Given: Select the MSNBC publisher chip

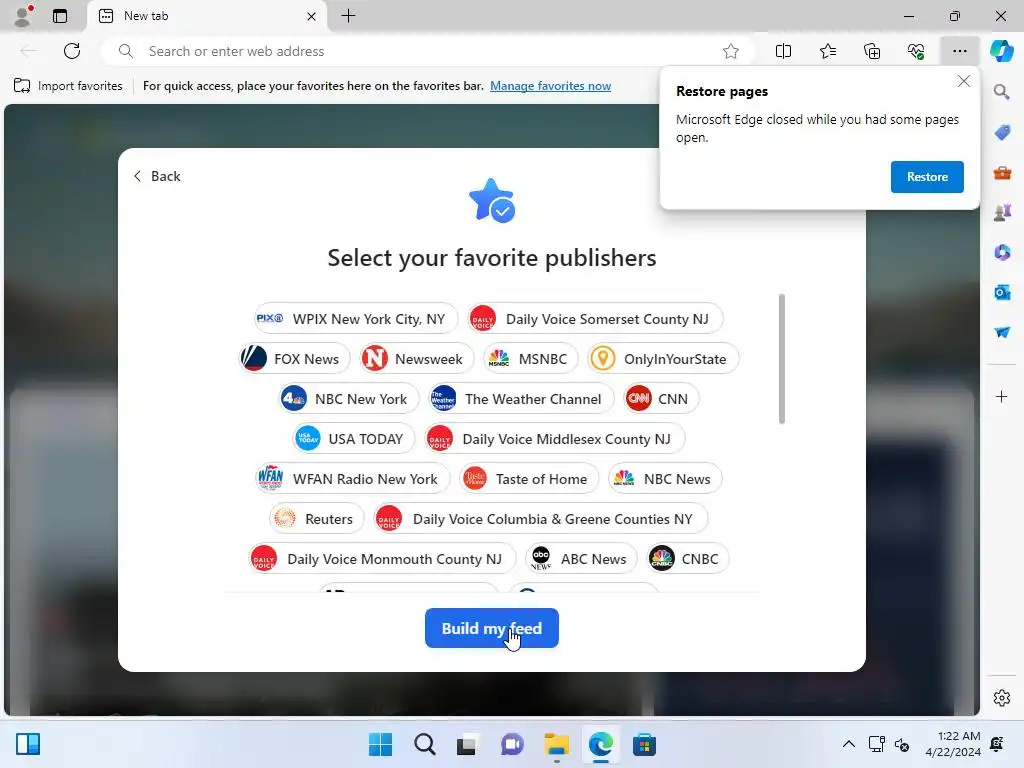Looking at the screenshot, I should [530, 359].
